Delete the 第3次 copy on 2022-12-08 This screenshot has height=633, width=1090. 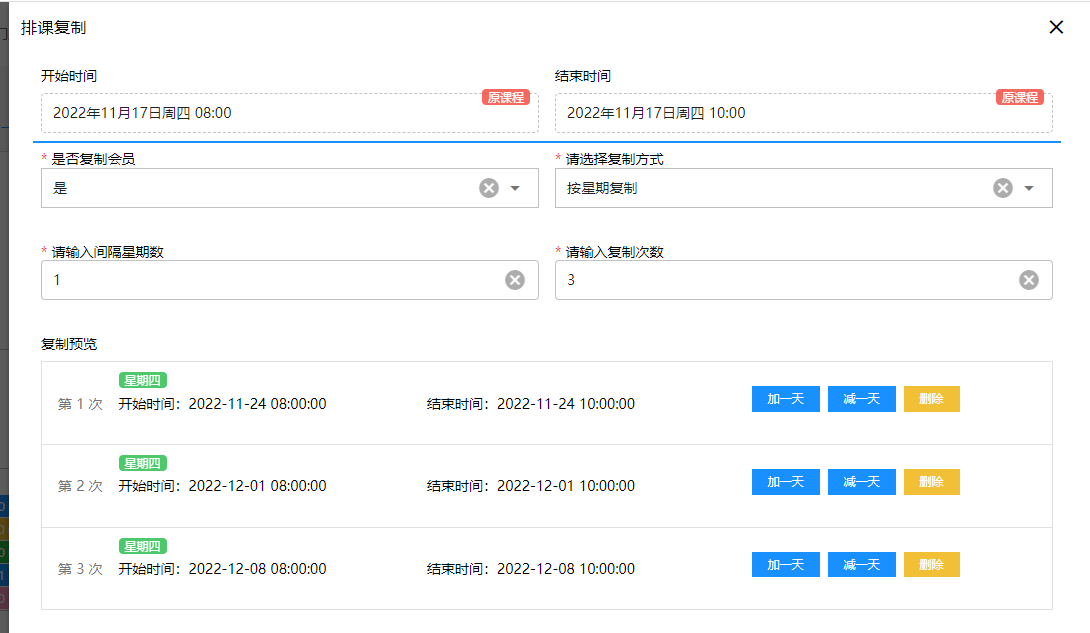pos(931,565)
